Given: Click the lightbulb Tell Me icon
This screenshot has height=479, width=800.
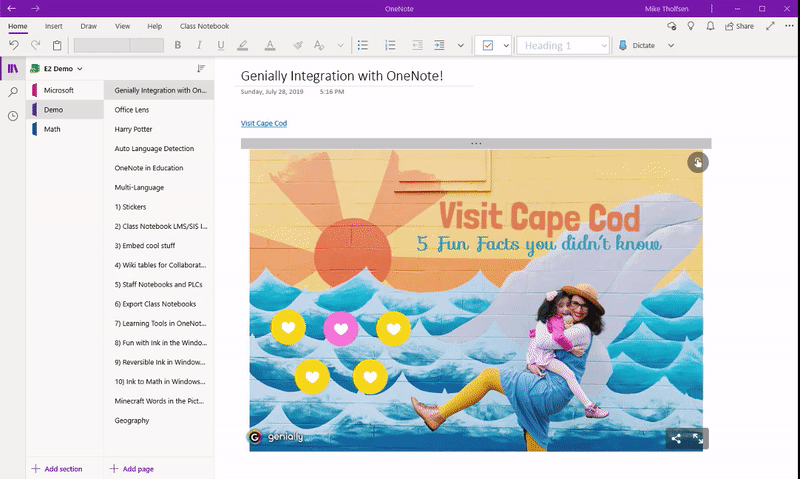Looking at the screenshot, I should [x=691, y=26].
